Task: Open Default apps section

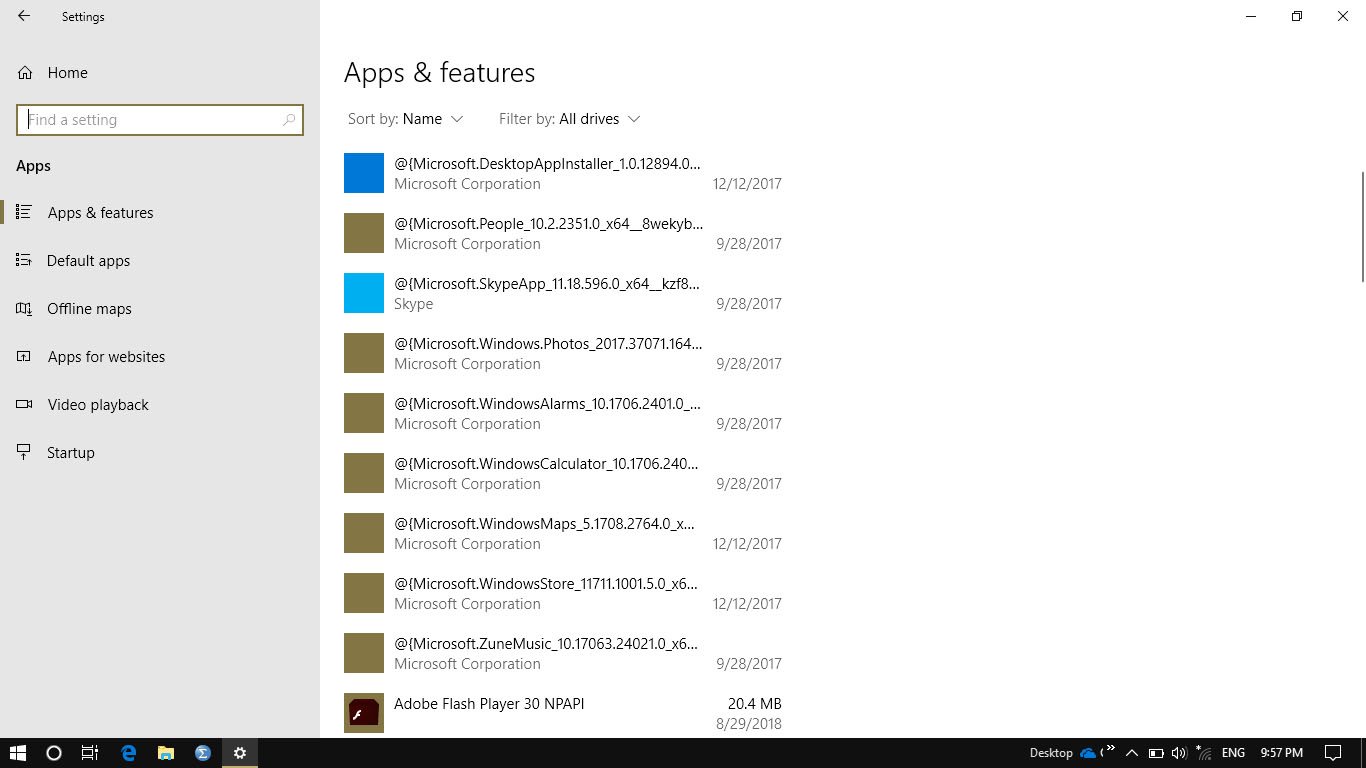Action: pos(160,261)
